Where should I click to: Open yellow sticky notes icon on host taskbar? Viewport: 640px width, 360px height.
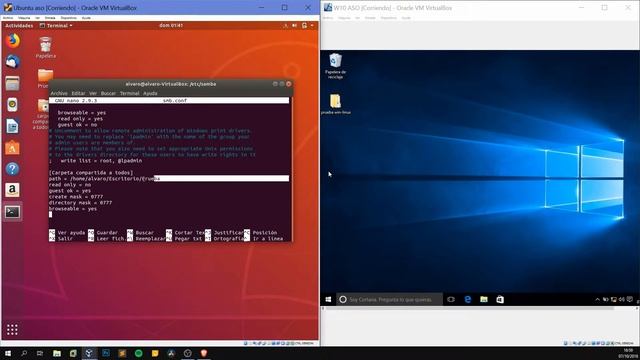coord(155,353)
